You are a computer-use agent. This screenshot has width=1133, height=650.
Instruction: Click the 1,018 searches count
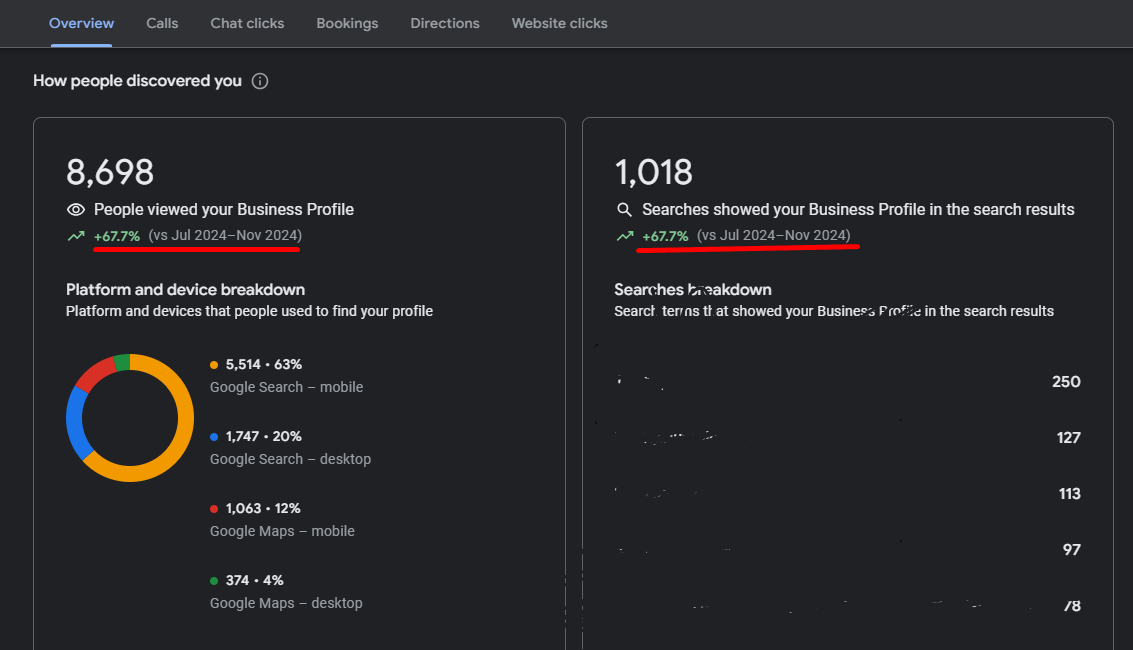tap(653, 172)
